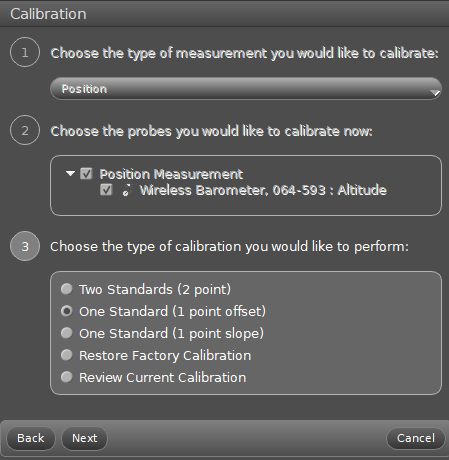This screenshot has width=449, height=460.
Task: Uncheck the Wireless Barometer Altitude checkbox
Action: (x=106, y=190)
